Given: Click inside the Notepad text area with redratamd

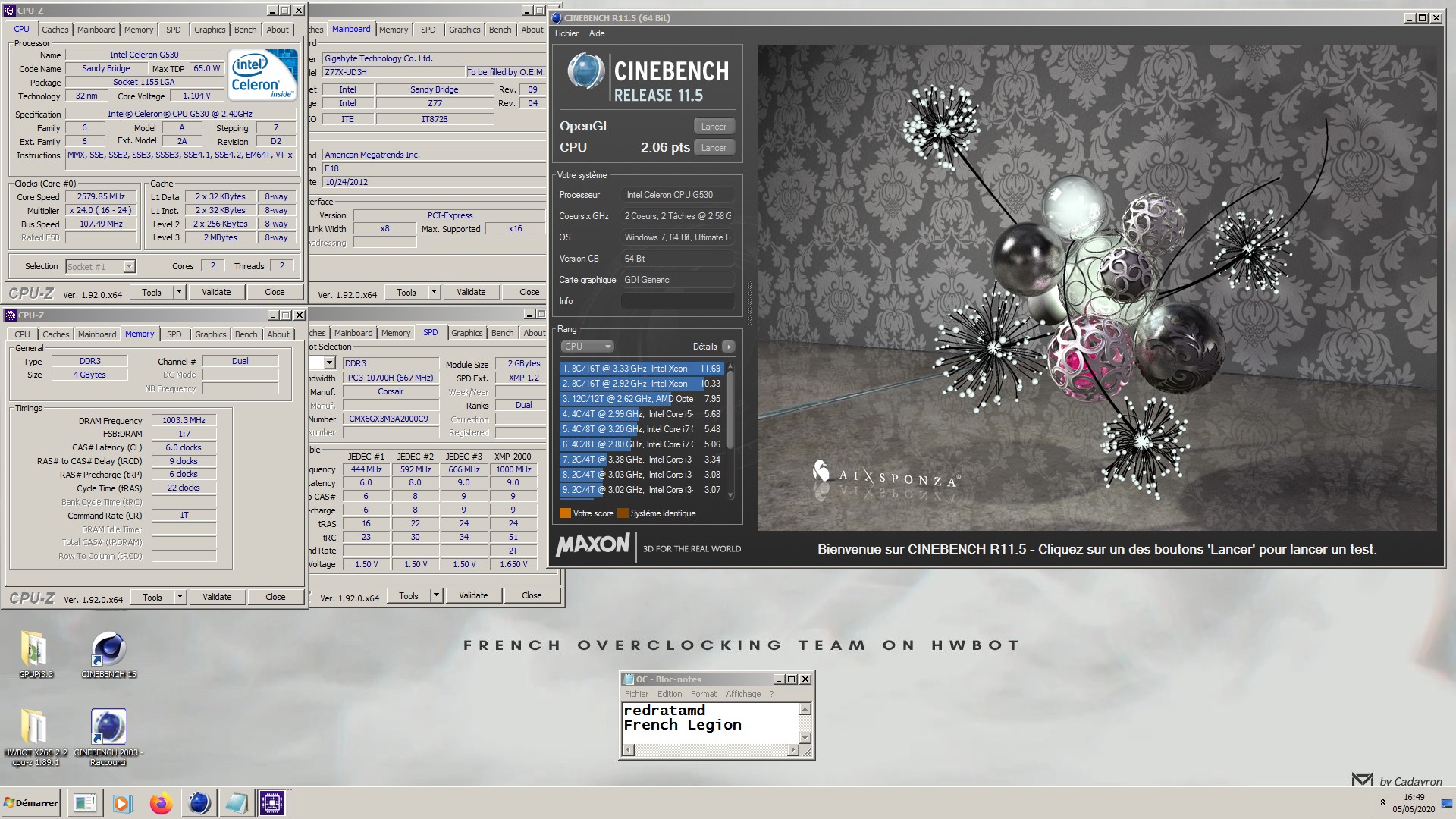Looking at the screenshot, I should (710, 723).
